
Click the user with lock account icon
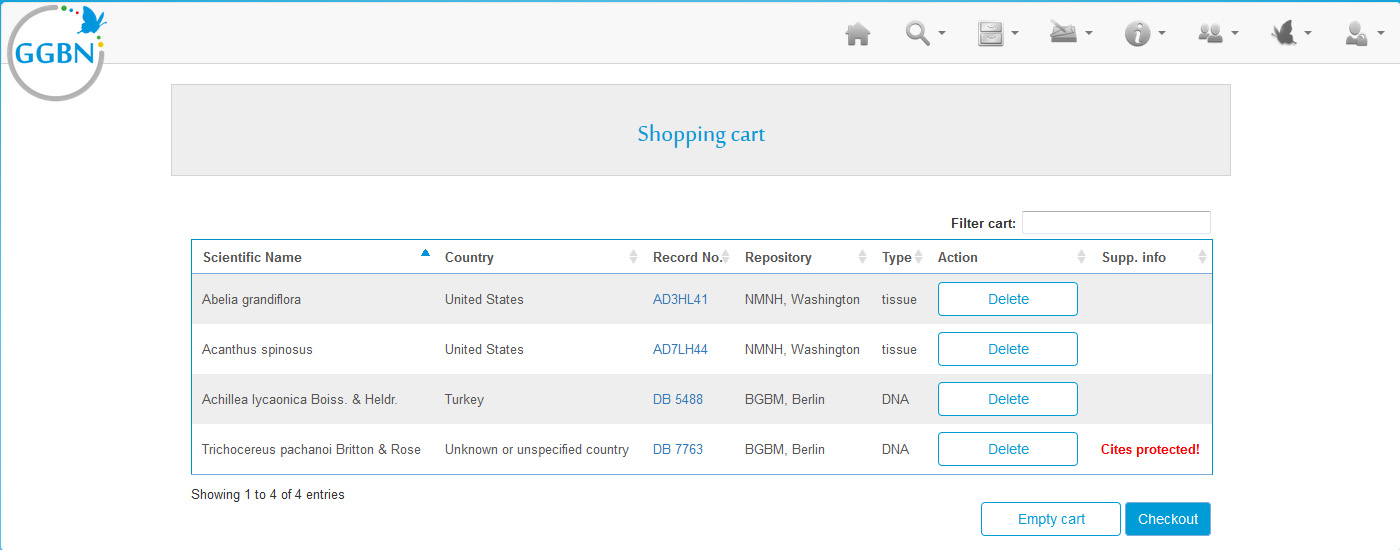pos(1363,34)
